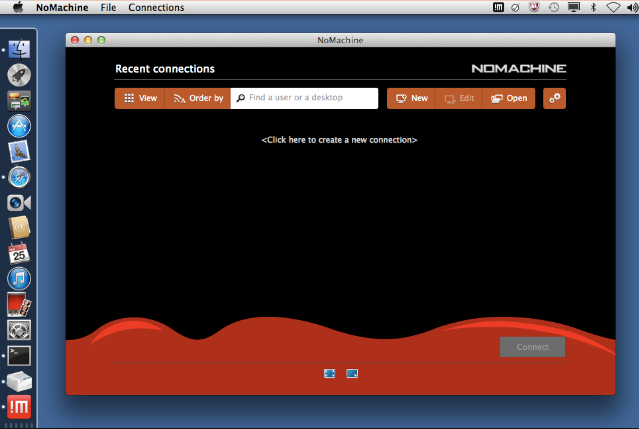Click the greyed Connect button
This screenshot has height=429, width=639.
click(532, 347)
